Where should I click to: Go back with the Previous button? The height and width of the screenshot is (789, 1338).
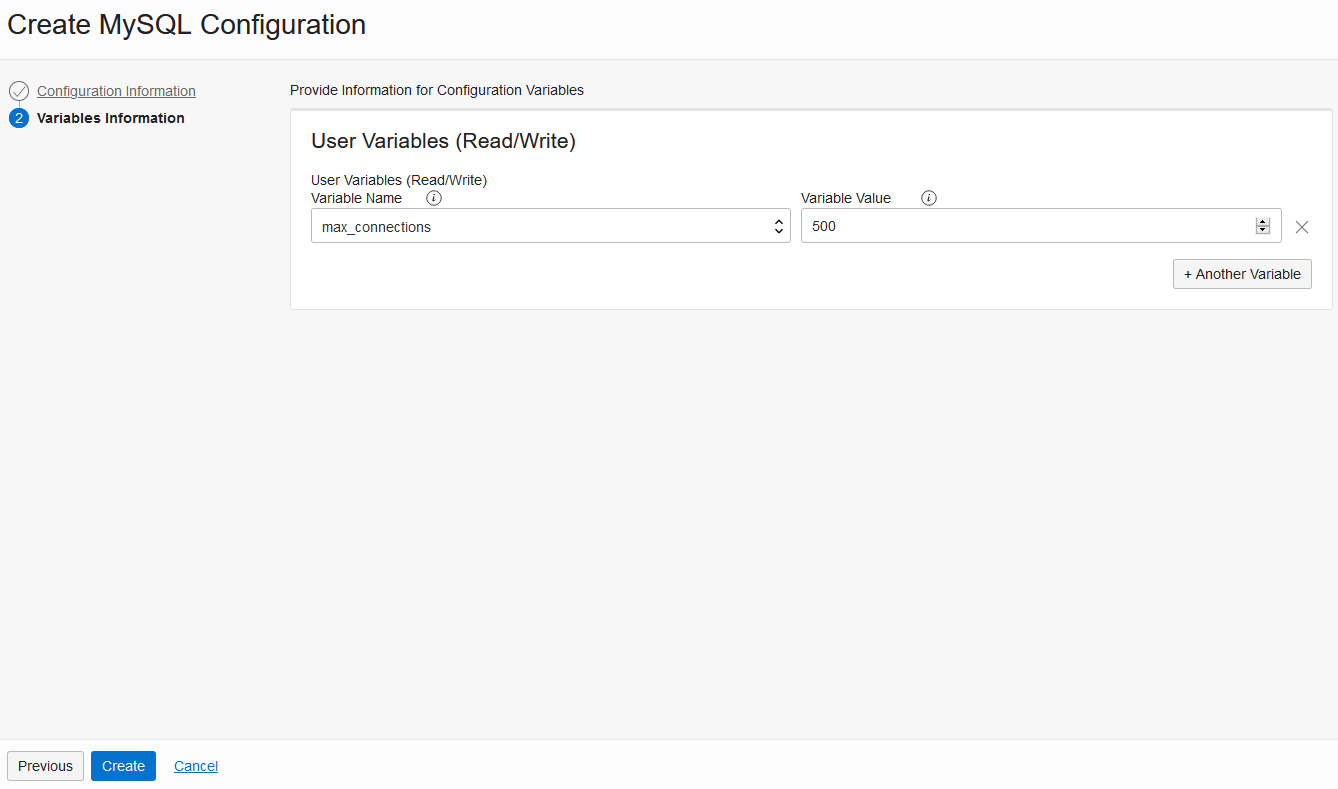click(x=45, y=766)
